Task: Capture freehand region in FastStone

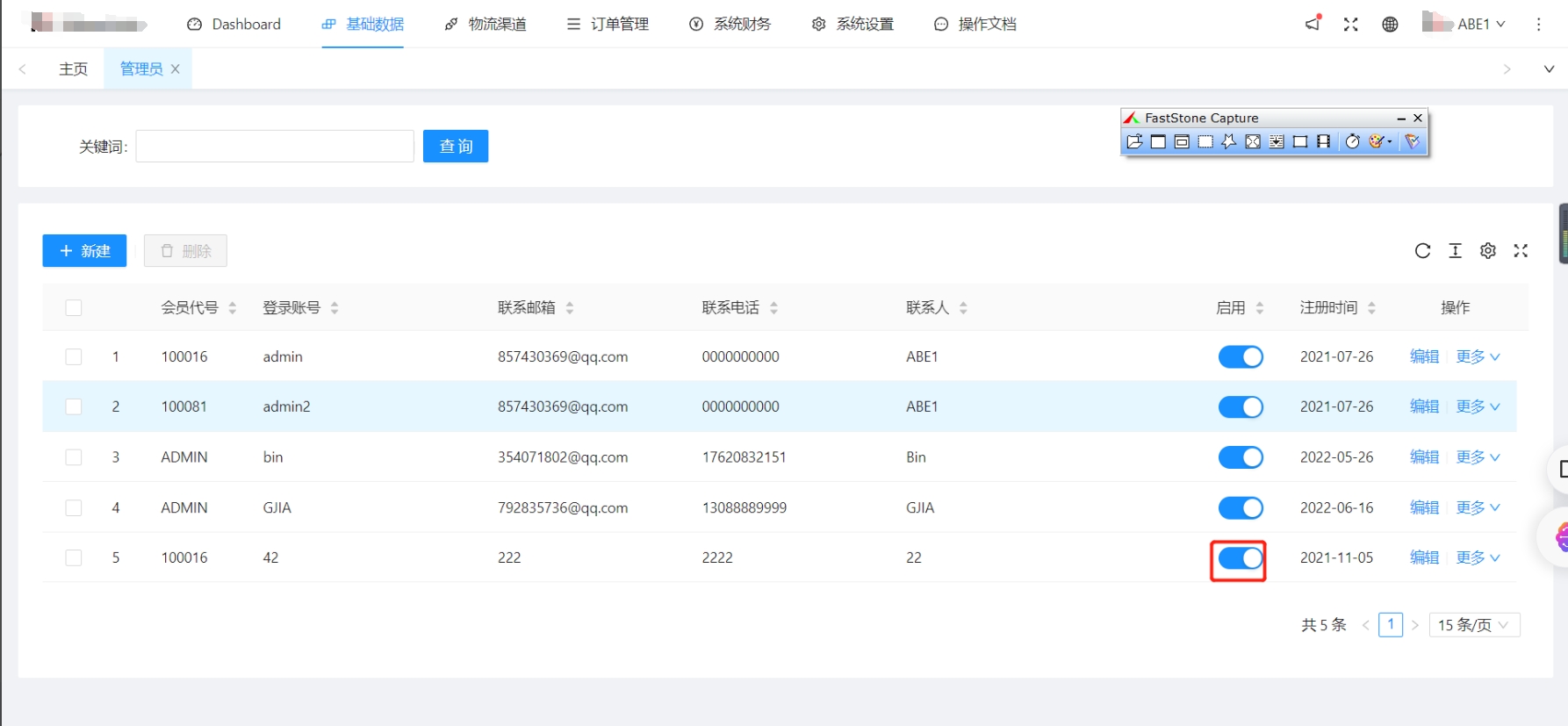Action: pos(1229,141)
